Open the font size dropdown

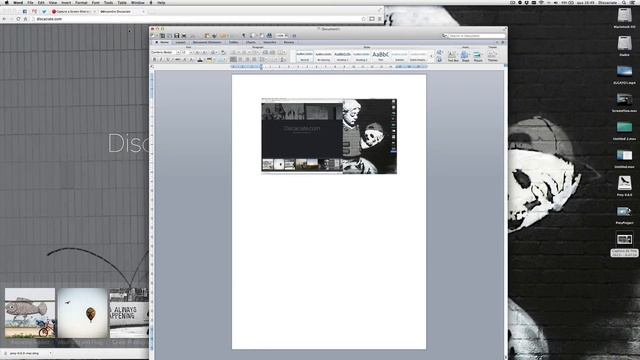tap(187, 53)
